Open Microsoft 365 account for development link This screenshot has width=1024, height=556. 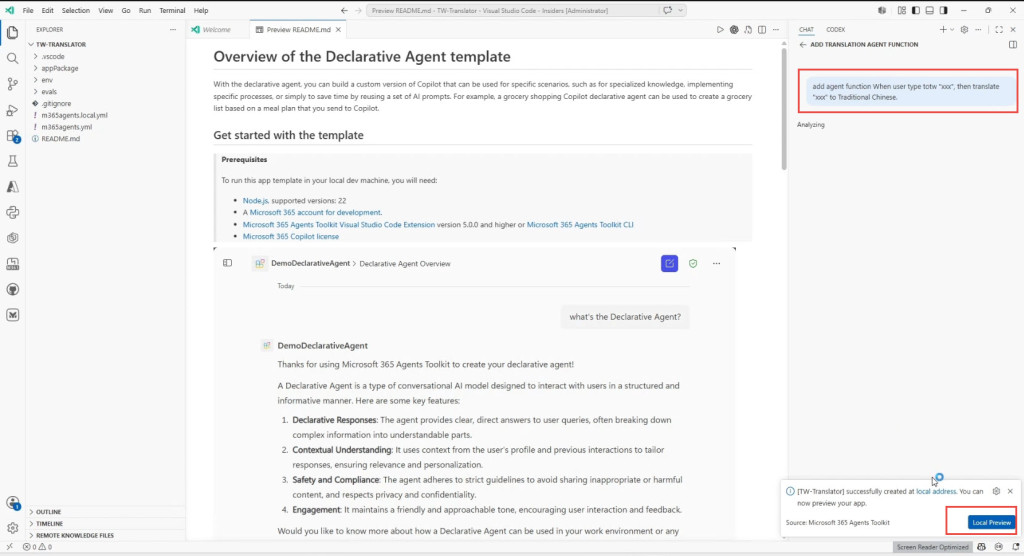(x=315, y=212)
